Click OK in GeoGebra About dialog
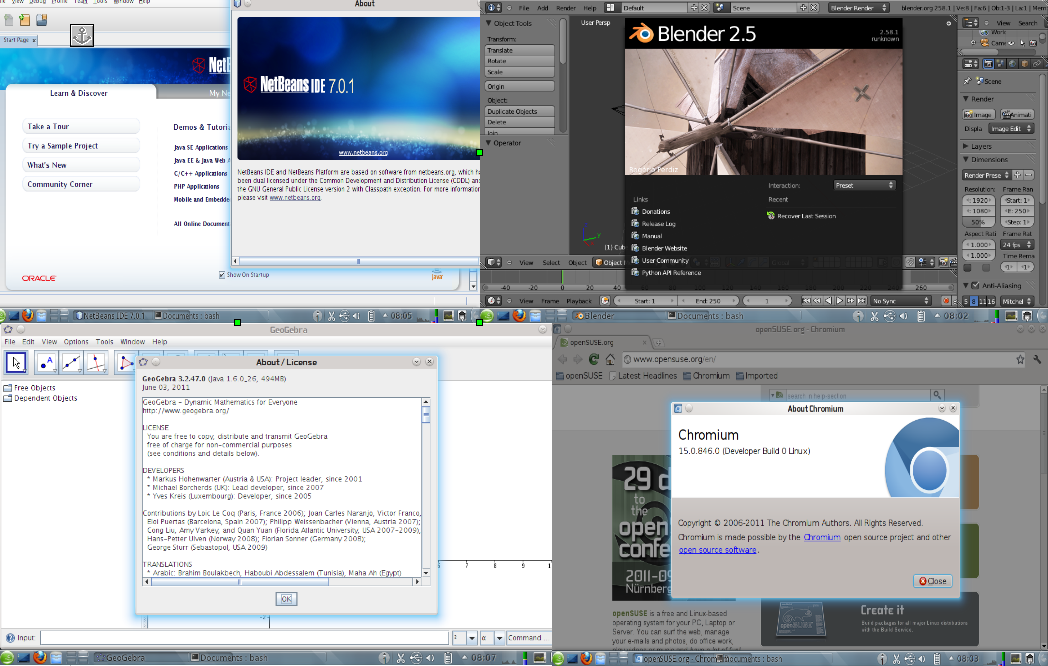 (286, 599)
